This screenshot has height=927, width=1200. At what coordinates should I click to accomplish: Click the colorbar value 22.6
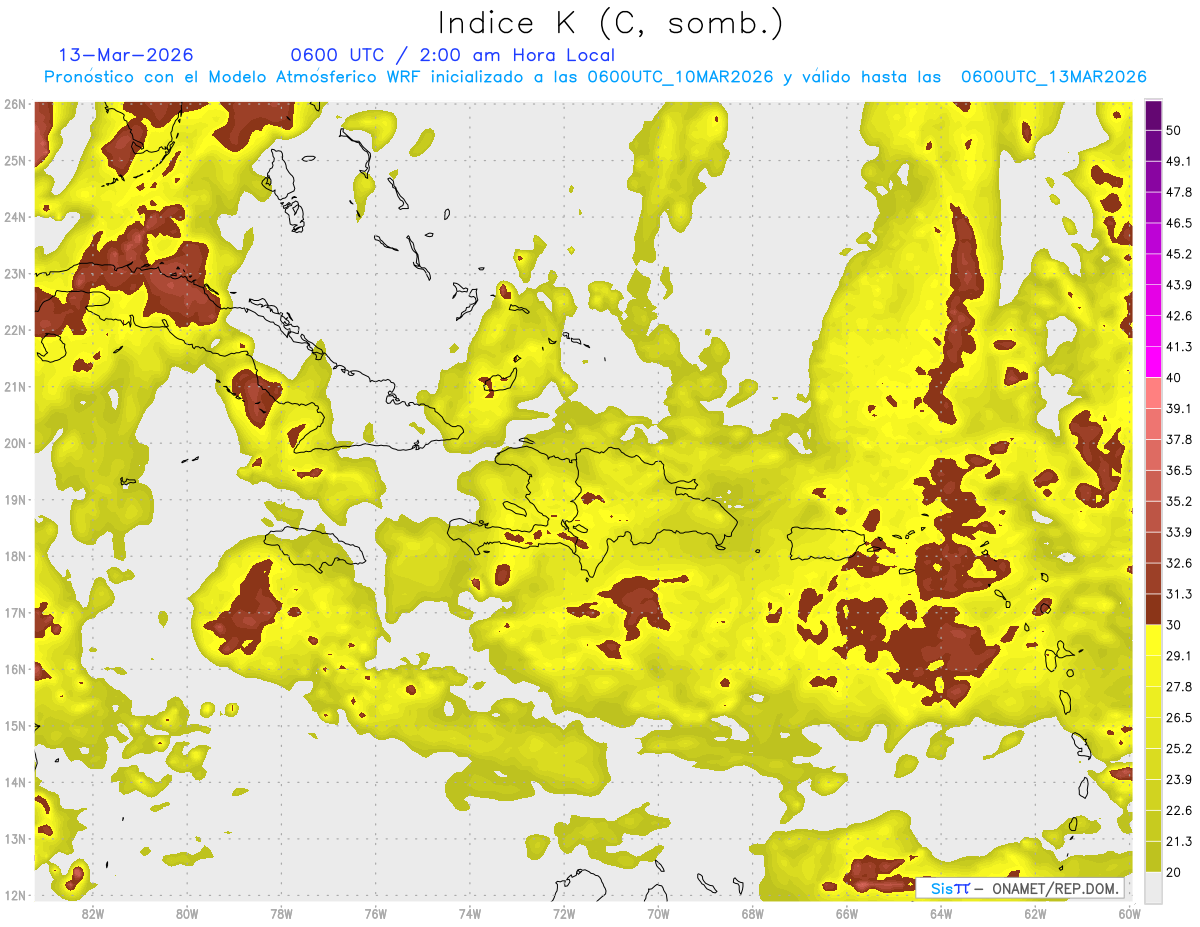coord(1179,811)
